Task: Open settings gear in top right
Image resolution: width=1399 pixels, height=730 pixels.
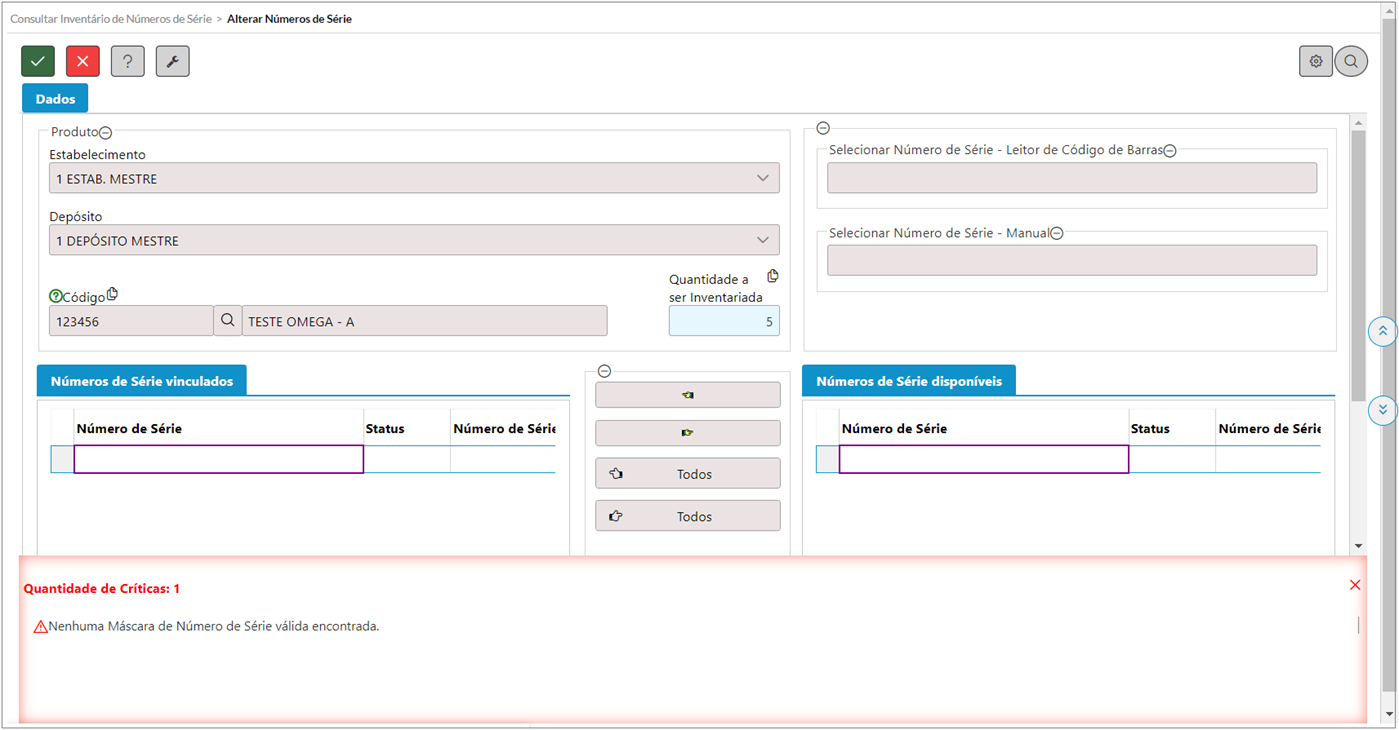Action: (x=1315, y=61)
